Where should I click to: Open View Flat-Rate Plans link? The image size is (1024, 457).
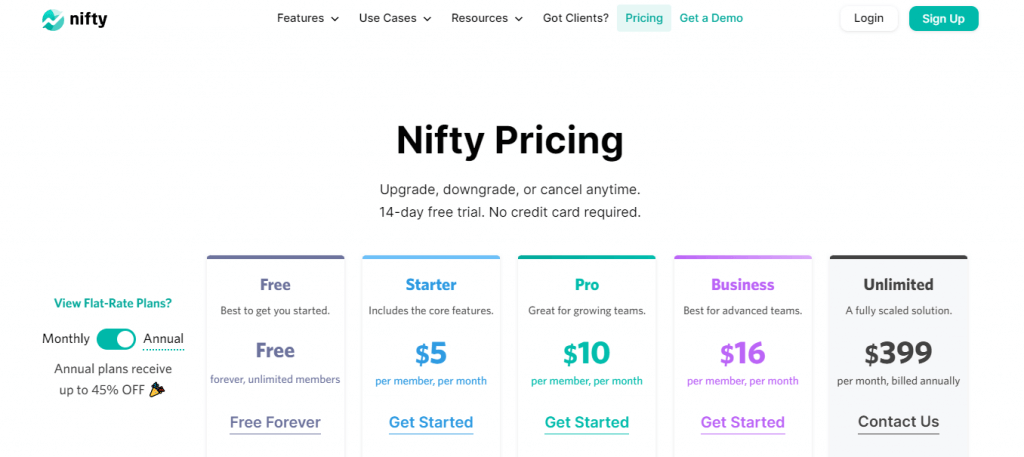113,303
